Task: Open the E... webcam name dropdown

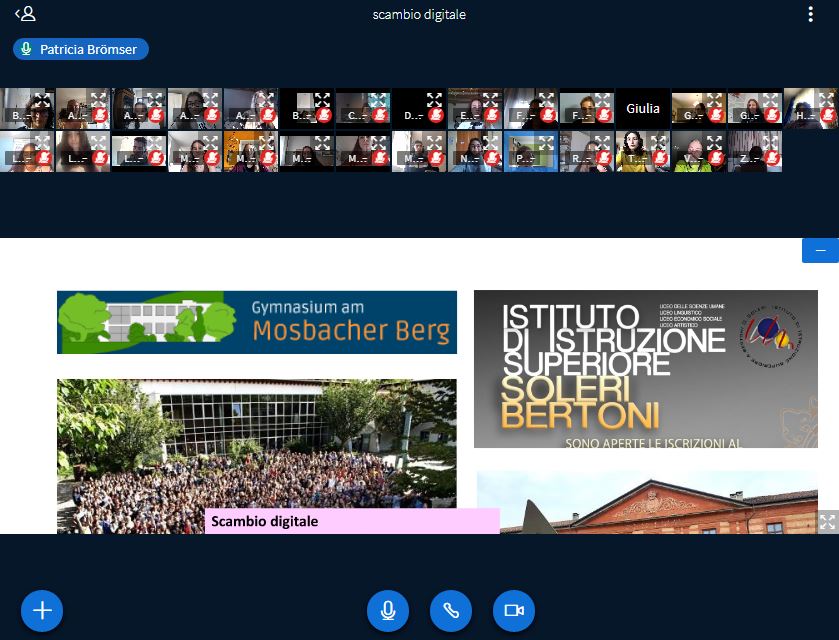Action: [x=469, y=116]
